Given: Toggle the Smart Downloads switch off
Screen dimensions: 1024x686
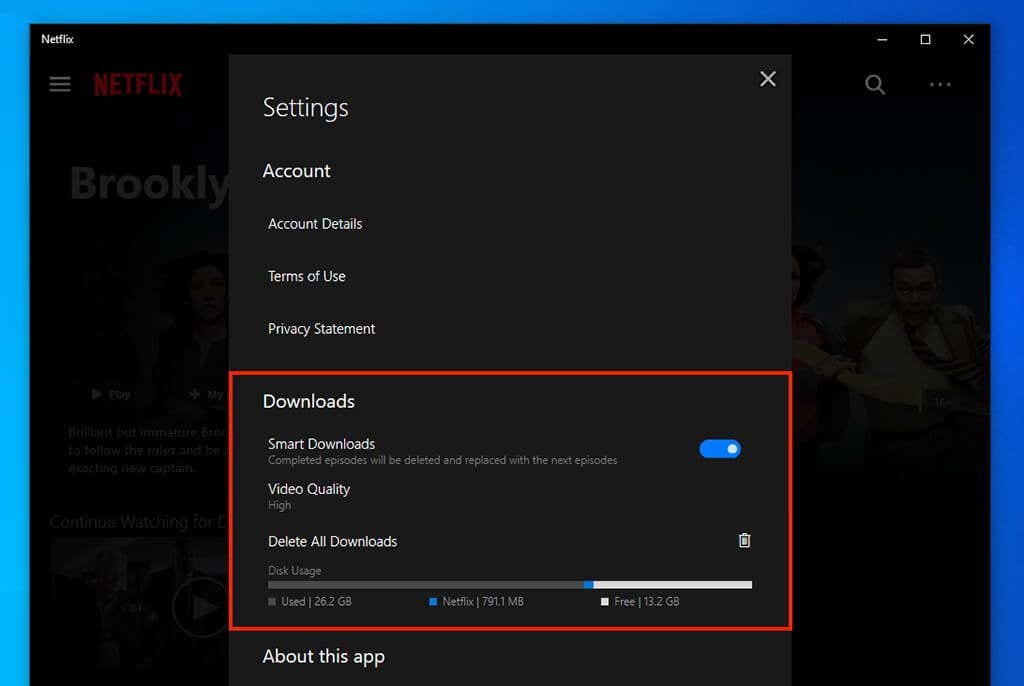Looking at the screenshot, I should click(x=720, y=448).
